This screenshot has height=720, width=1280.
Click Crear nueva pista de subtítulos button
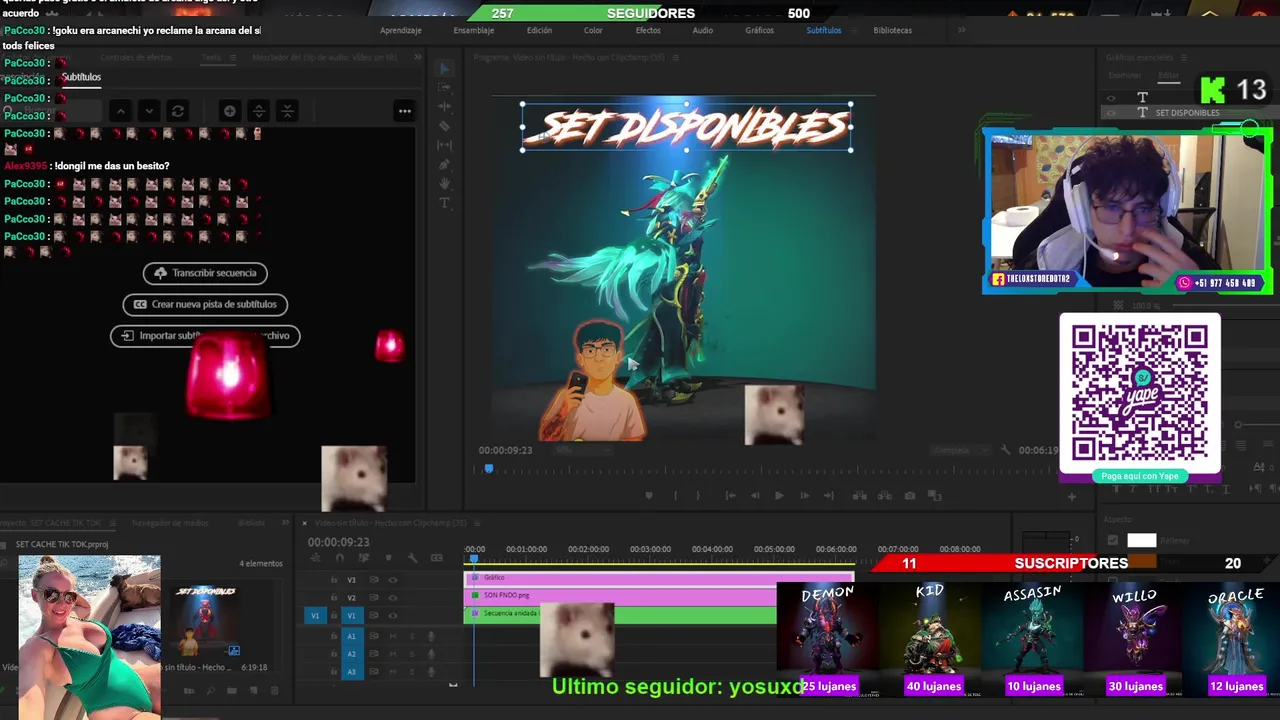[205, 304]
